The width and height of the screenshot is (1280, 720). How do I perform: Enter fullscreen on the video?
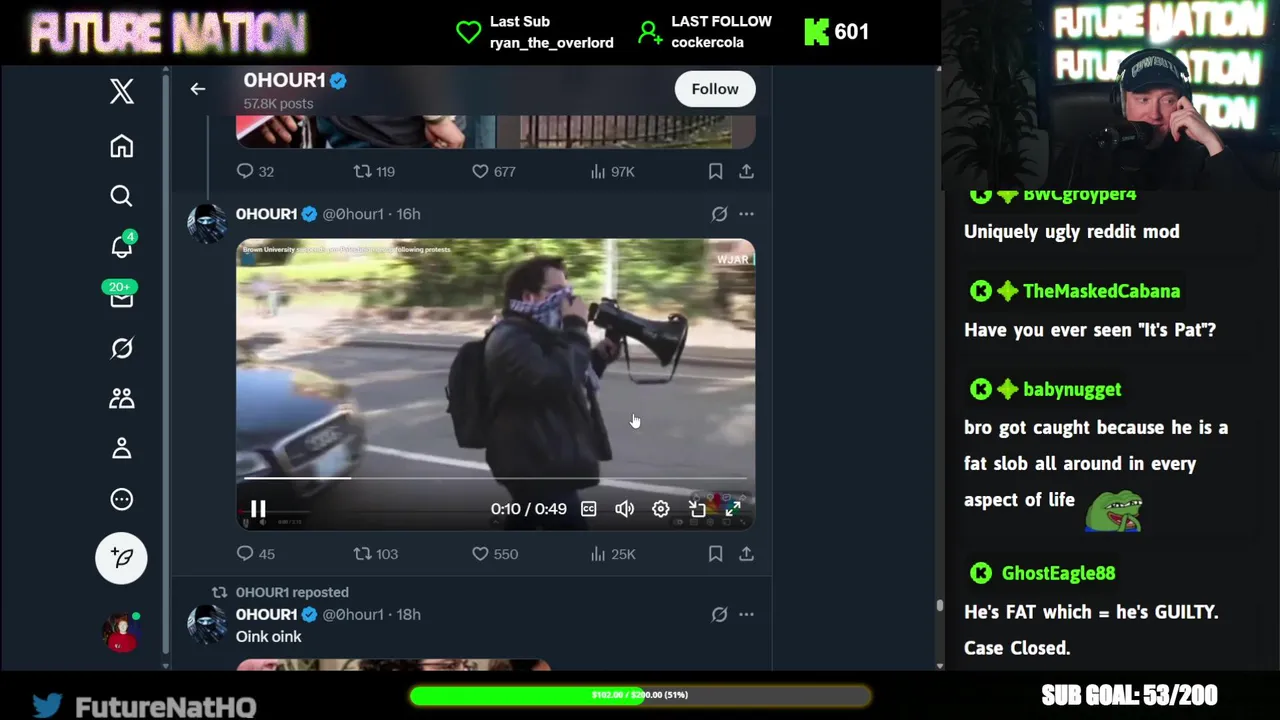click(x=733, y=509)
